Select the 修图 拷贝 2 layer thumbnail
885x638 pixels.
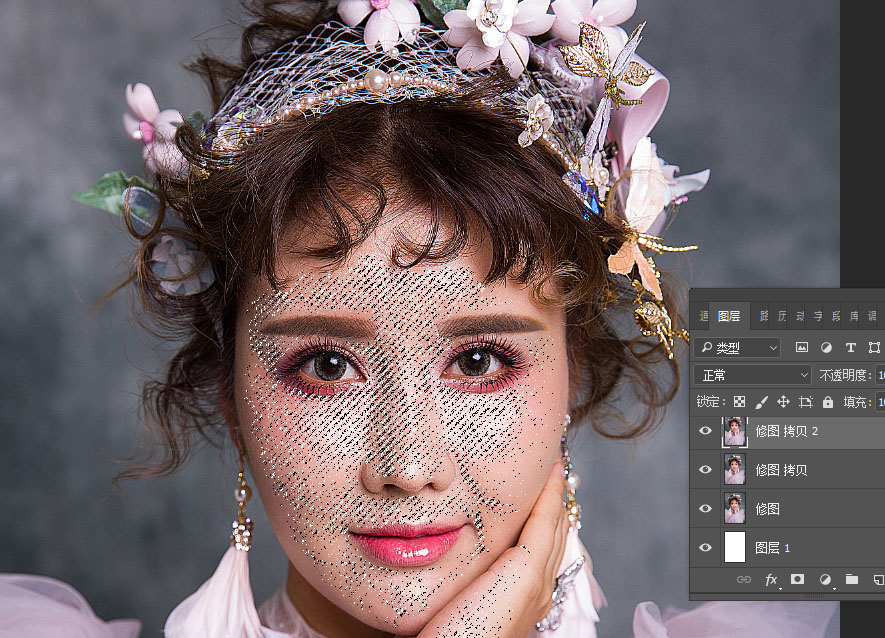click(x=735, y=431)
